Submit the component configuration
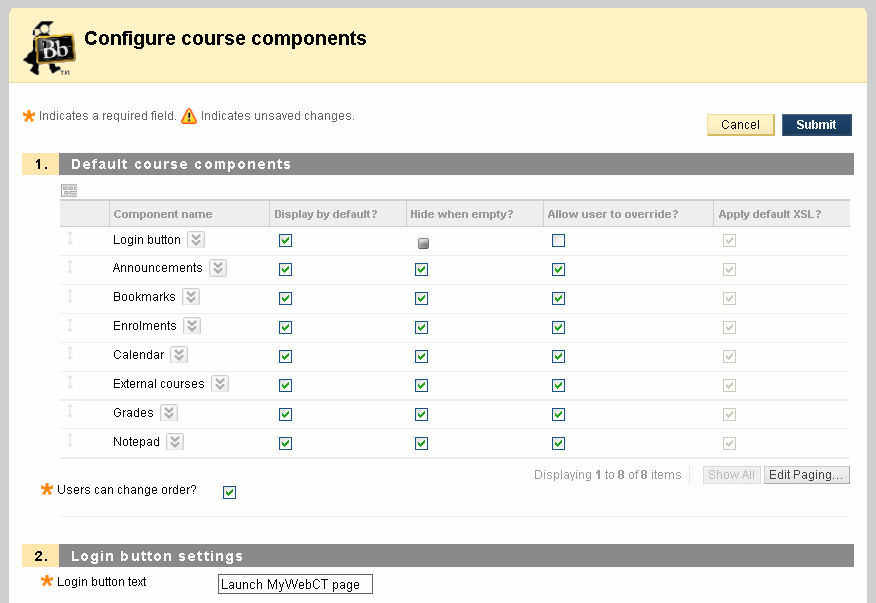Screen dimensions: 876x603 tap(816, 124)
